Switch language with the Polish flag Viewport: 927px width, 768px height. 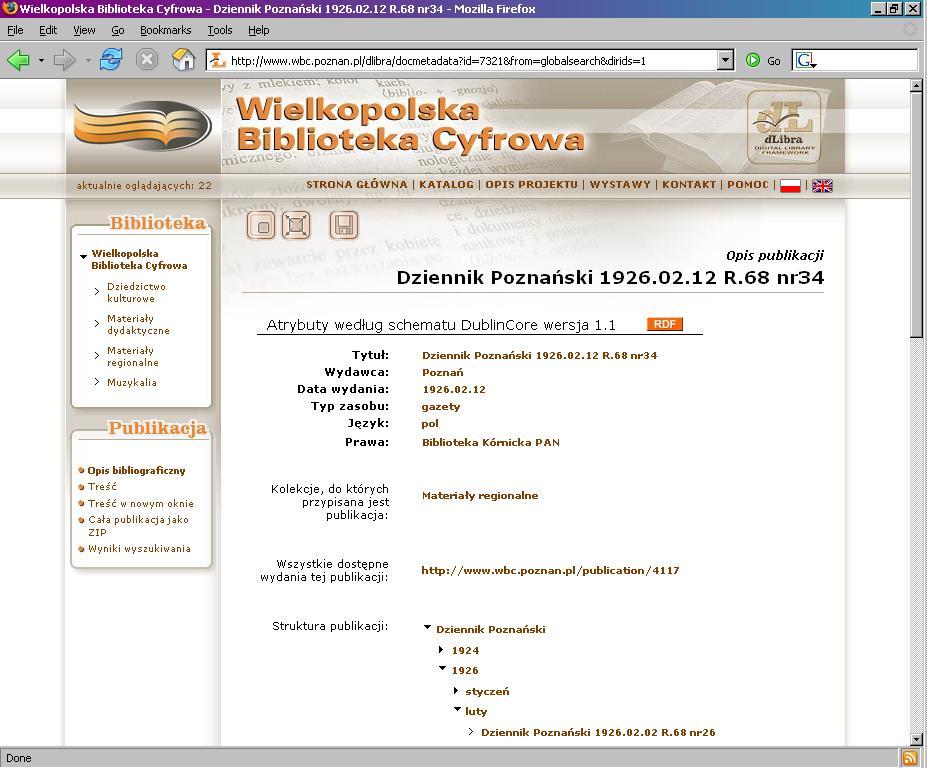pyautogui.click(x=790, y=186)
